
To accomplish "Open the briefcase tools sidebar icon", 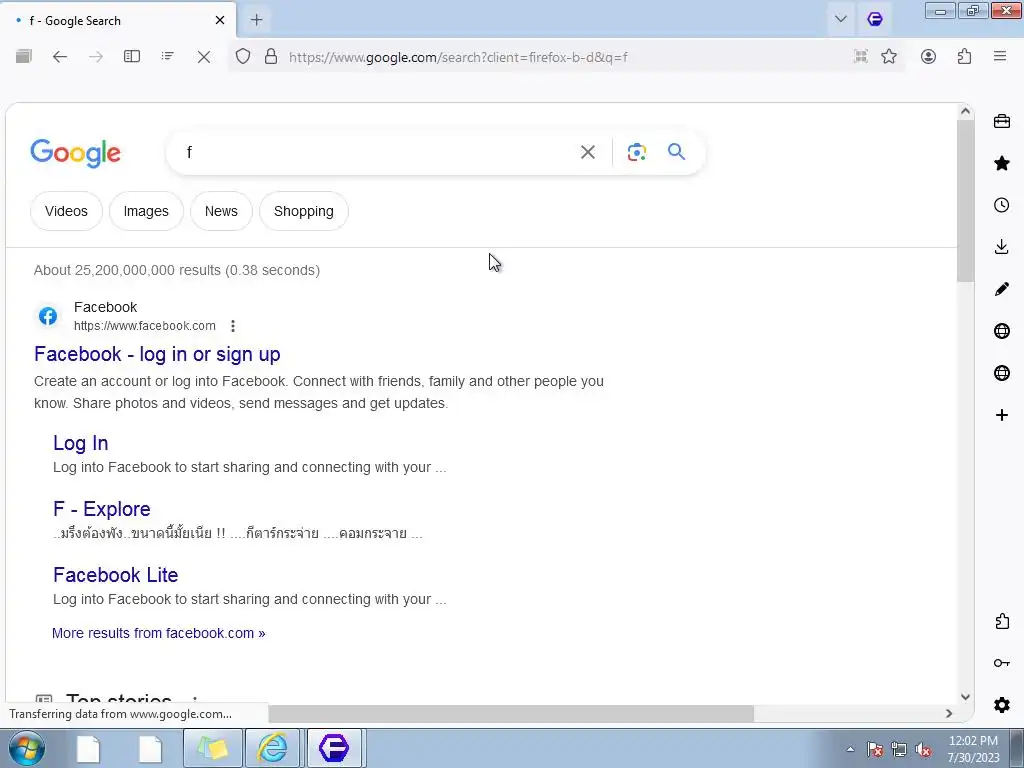I will [x=1002, y=121].
